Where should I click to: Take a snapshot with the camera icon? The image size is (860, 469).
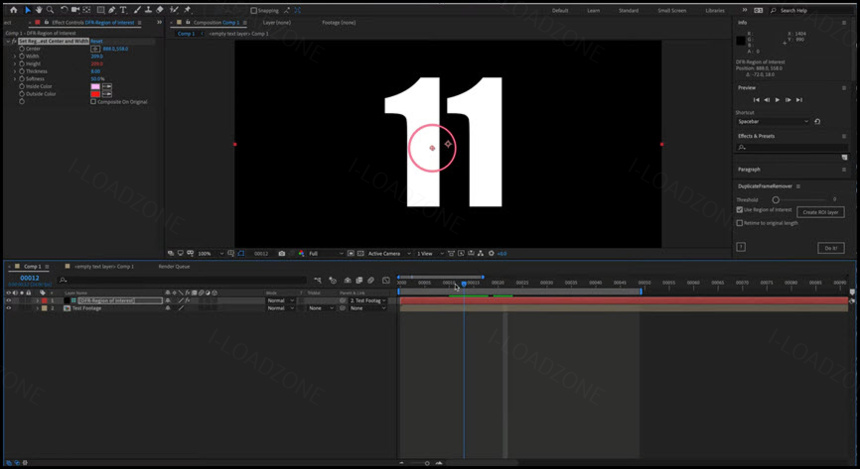[x=281, y=253]
